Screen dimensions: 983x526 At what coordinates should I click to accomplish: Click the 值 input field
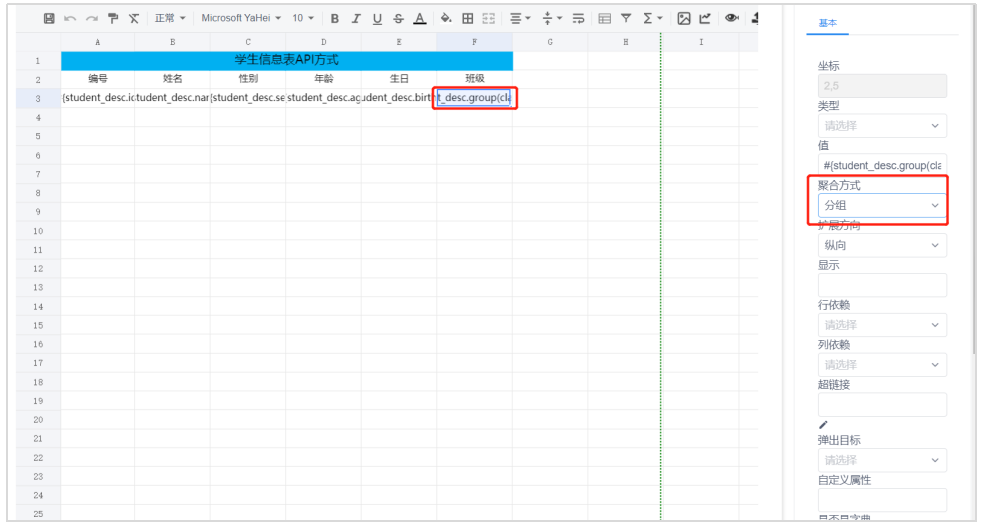(882, 166)
